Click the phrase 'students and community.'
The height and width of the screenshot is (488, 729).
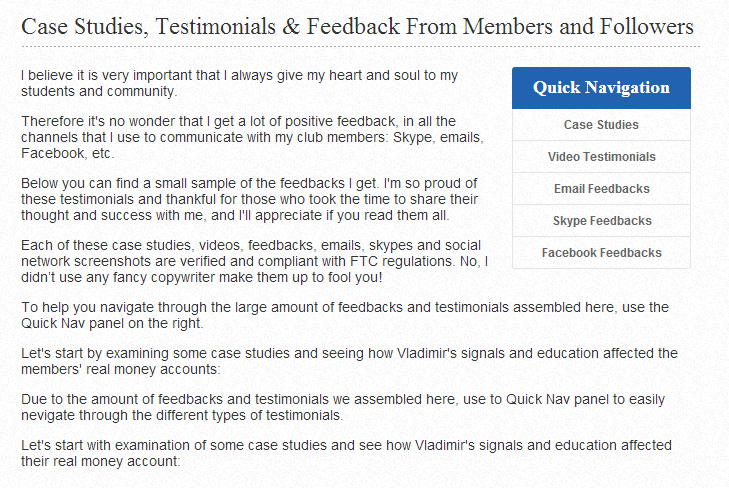pos(99,92)
